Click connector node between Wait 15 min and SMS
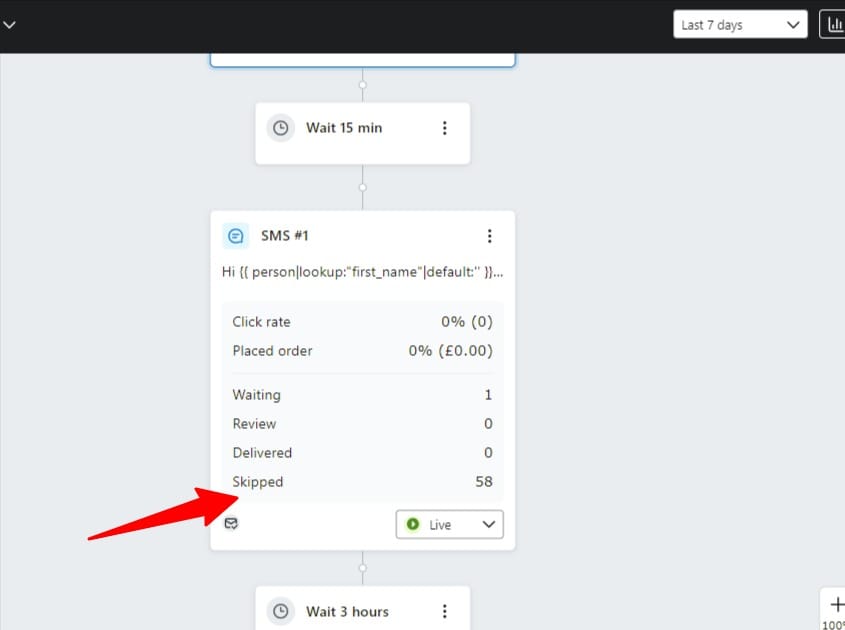Image resolution: width=845 pixels, height=630 pixels. point(362,187)
